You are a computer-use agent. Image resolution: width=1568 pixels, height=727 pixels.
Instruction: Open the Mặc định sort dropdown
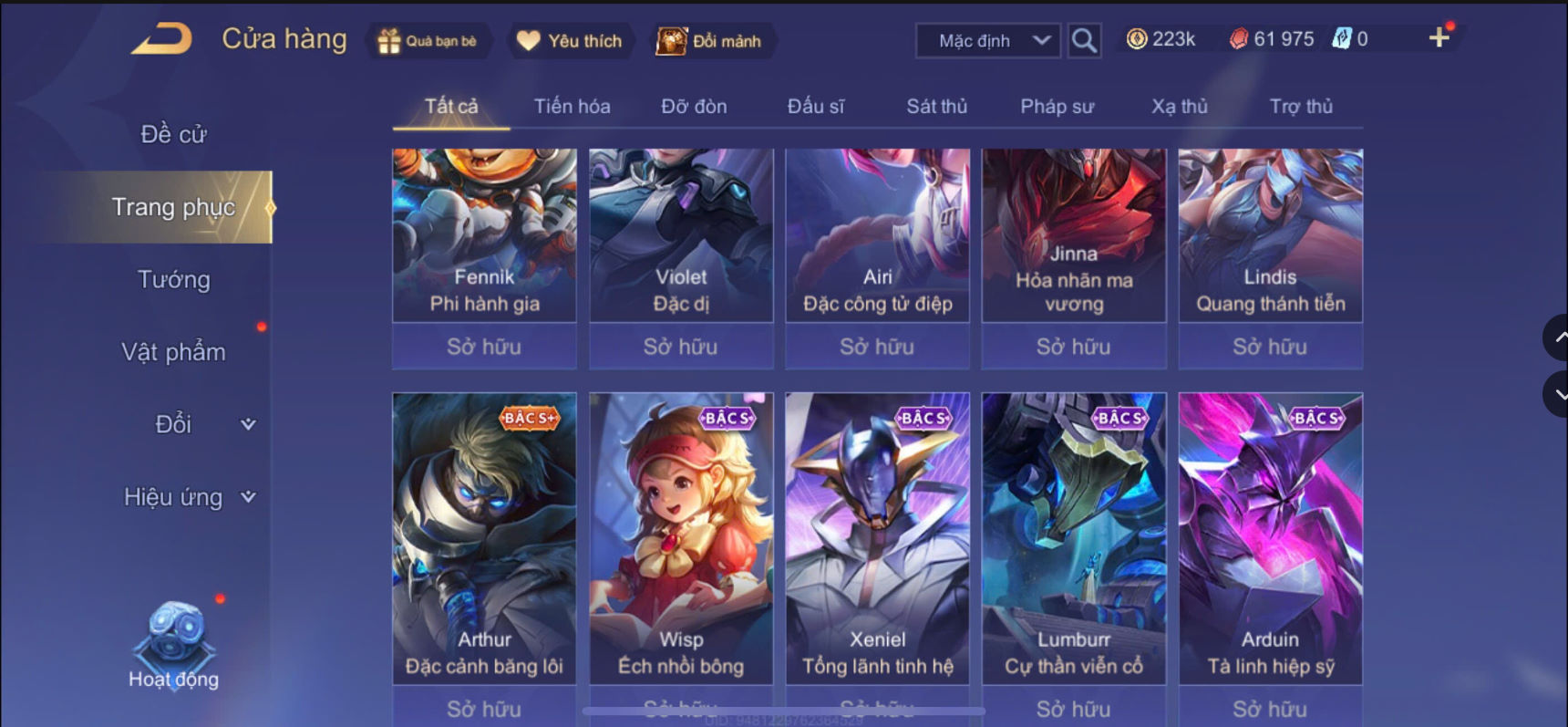(988, 41)
